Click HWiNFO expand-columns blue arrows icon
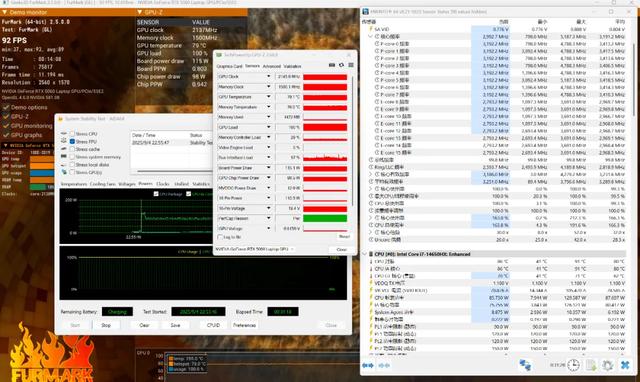The height and width of the screenshot is (382, 640). click(x=368, y=365)
